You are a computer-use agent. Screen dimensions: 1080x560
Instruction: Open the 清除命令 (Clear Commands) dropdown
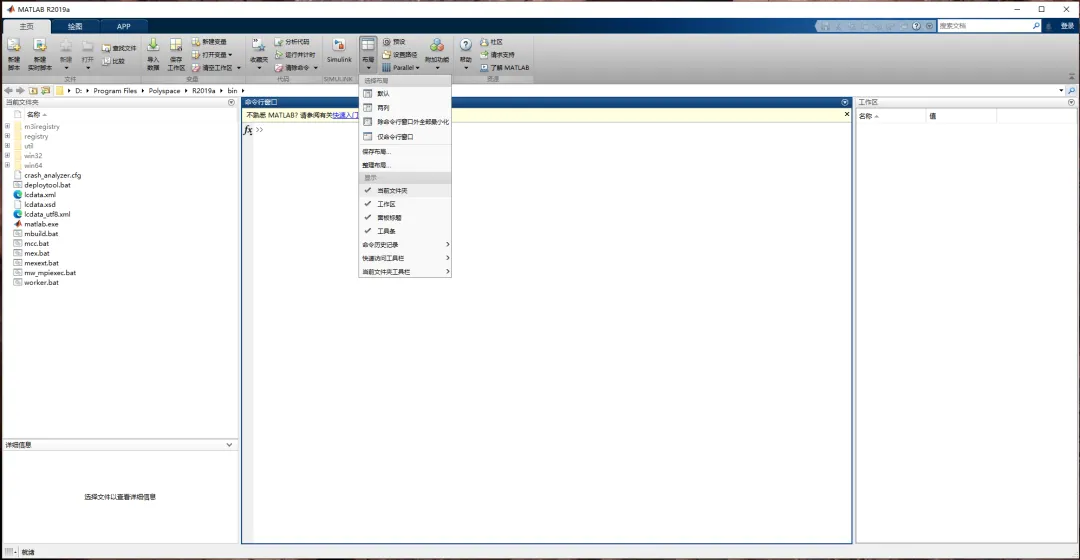[315, 68]
